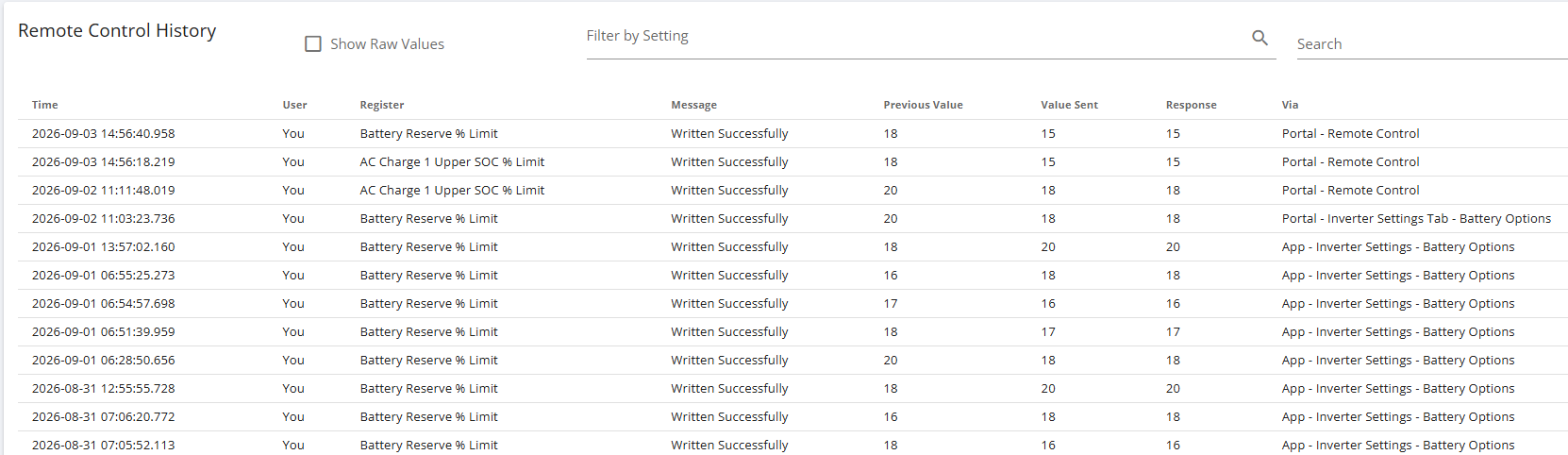Screen dimensions: 1568x455
Task: Select the 2026-08-31 12:55:55.728 row
Action: pos(792,389)
